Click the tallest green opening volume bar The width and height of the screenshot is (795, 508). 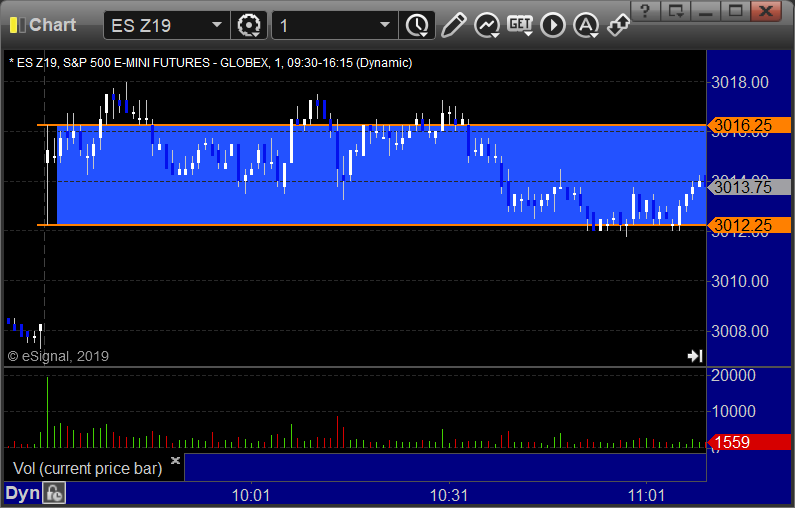(48, 412)
